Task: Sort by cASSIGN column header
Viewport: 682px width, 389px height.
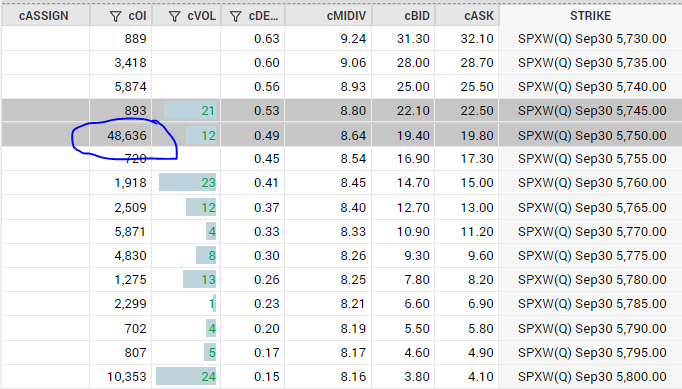Action: coord(43,16)
